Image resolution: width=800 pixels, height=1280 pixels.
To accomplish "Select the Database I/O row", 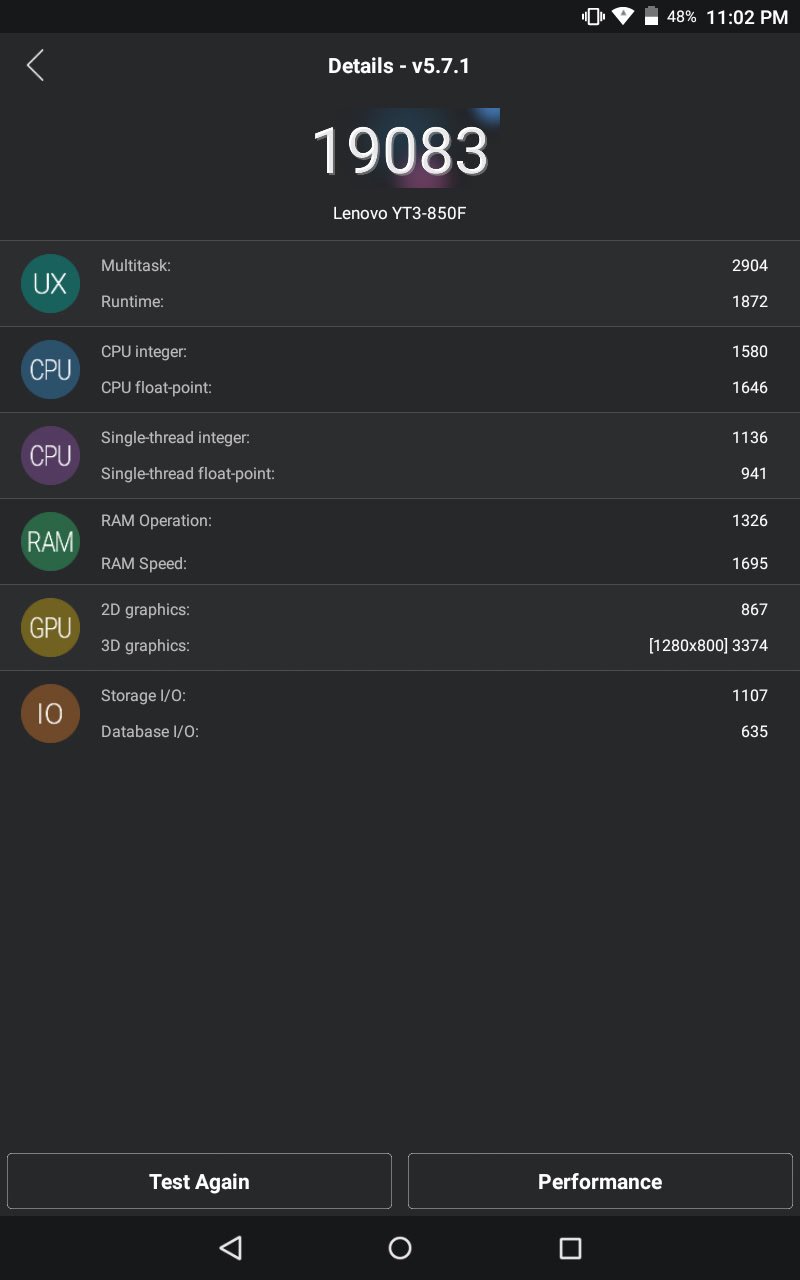I will 434,732.
